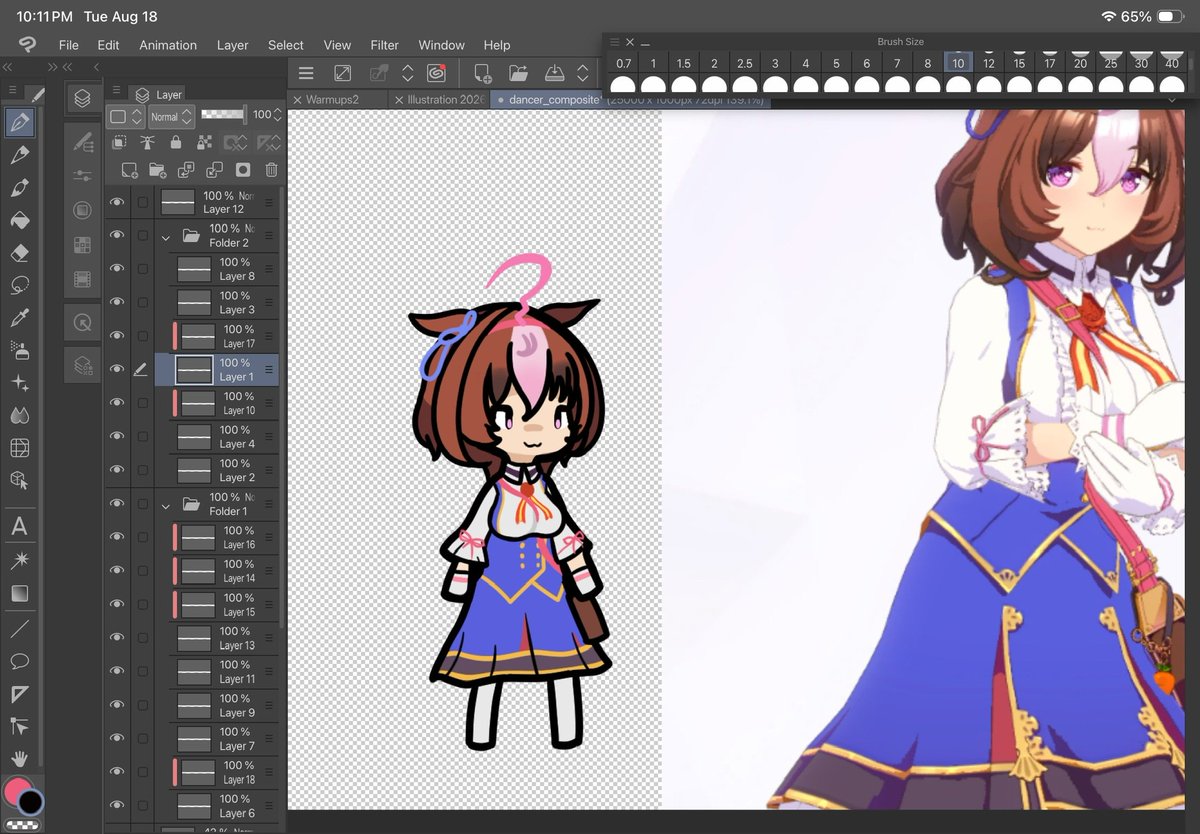
Task: Toggle visibility of Layer 13
Action: 117,638
